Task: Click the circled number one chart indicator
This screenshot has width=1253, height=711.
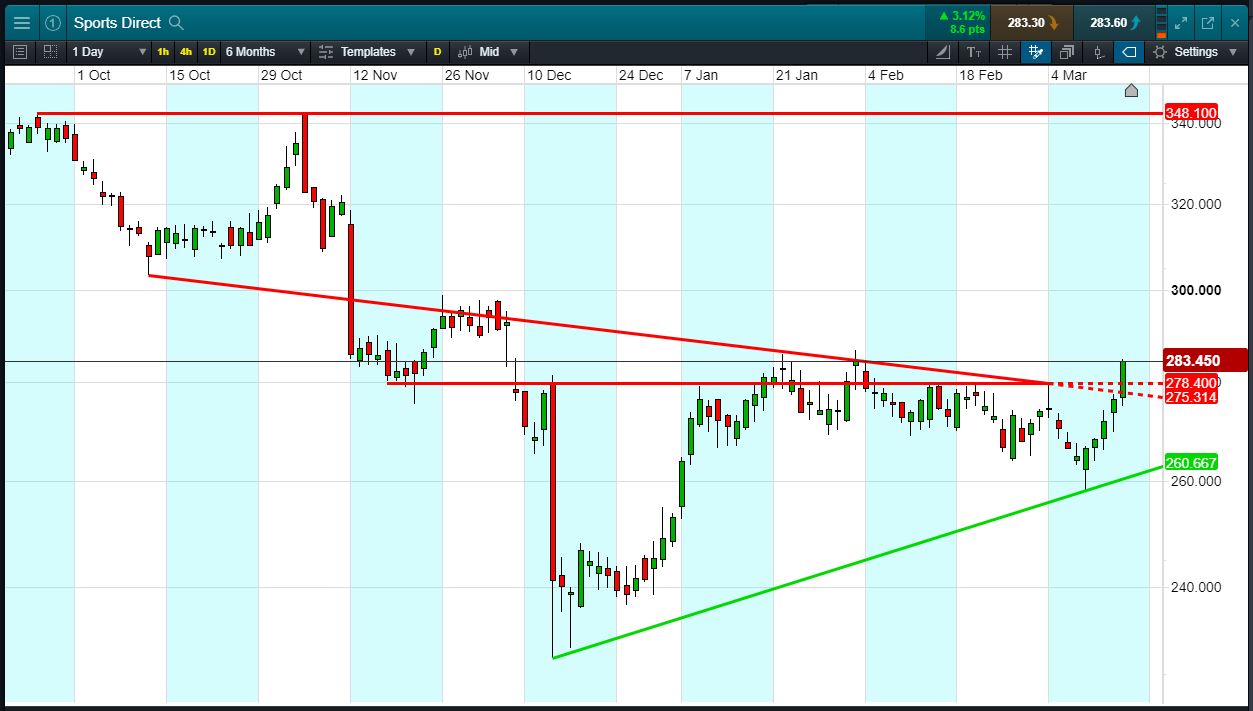Action: tap(52, 22)
